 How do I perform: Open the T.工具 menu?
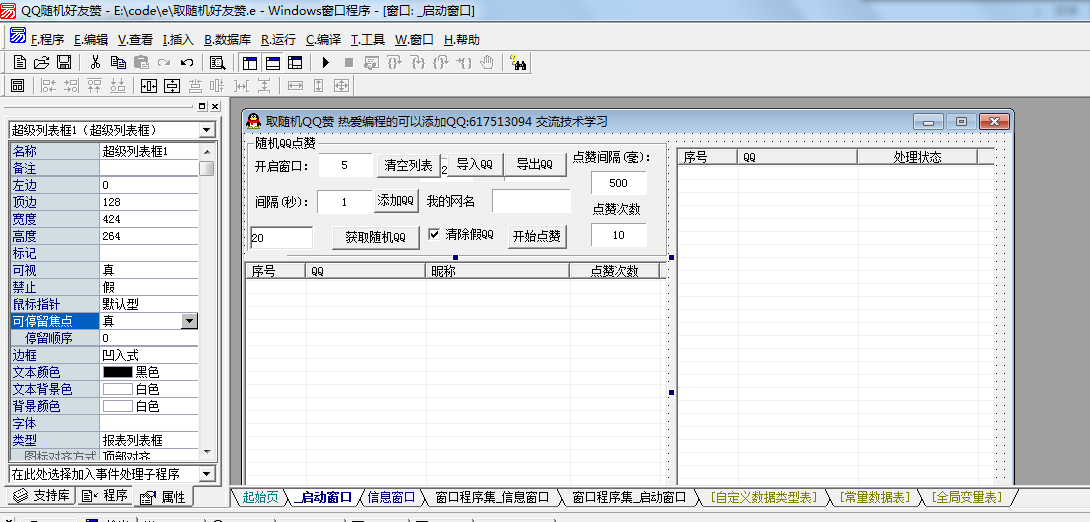click(368, 40)
